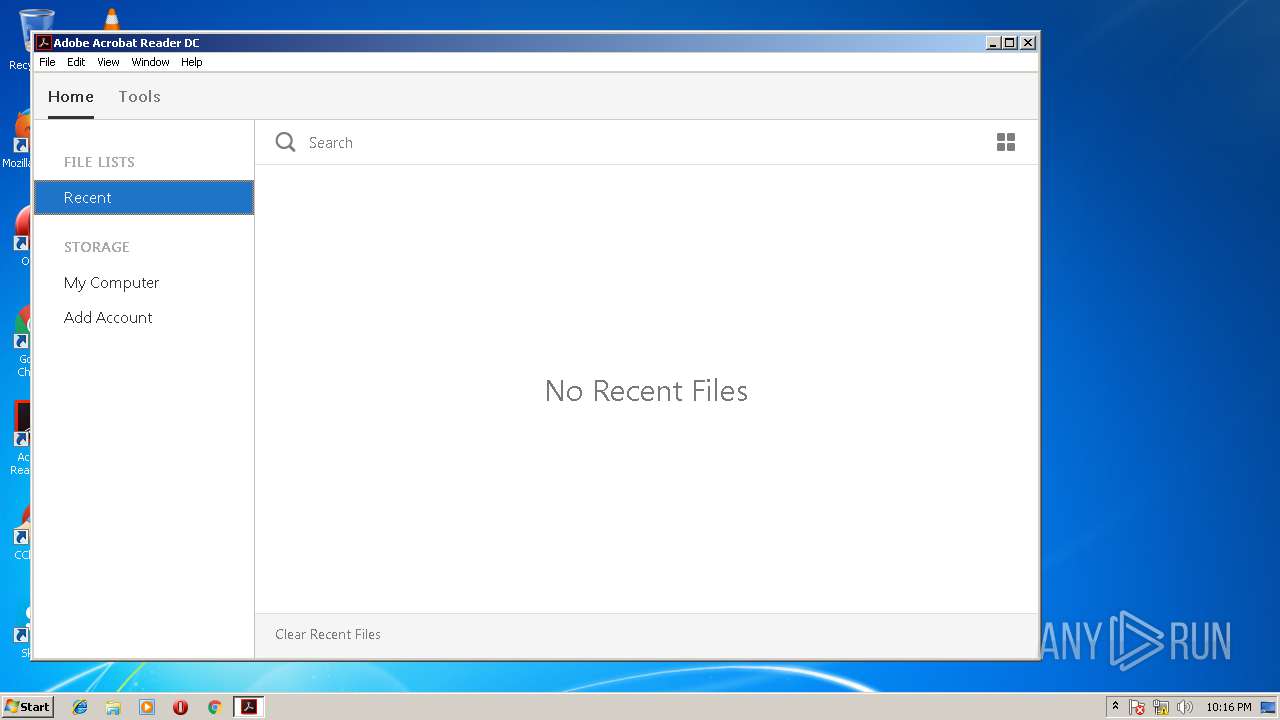Image resolution: width=1280 pixels, height=720 pixels.
Task: Click the taskbar clock showing 10:16 PM
Action: tap(1228, 707)
